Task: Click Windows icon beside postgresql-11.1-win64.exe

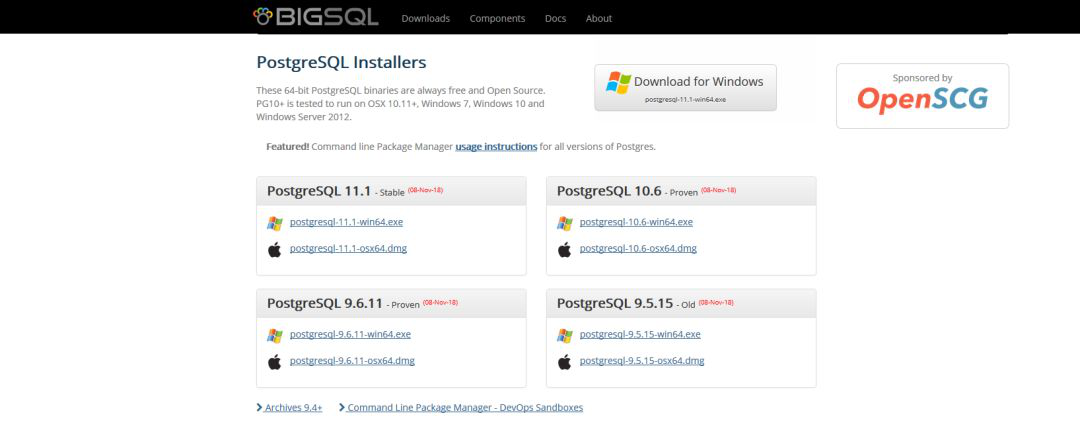Action: point(275,223)
